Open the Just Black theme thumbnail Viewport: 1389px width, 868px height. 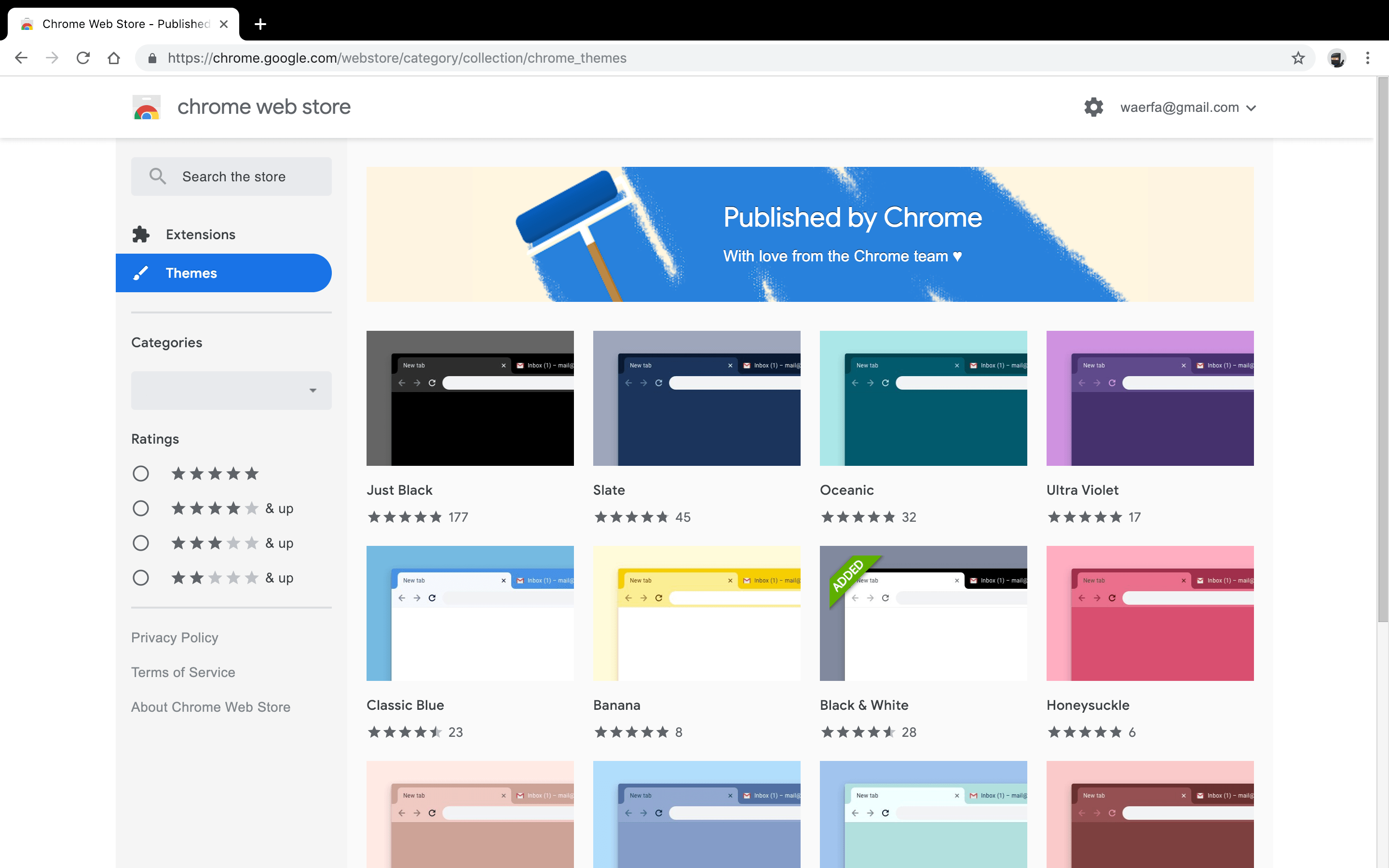470,398
